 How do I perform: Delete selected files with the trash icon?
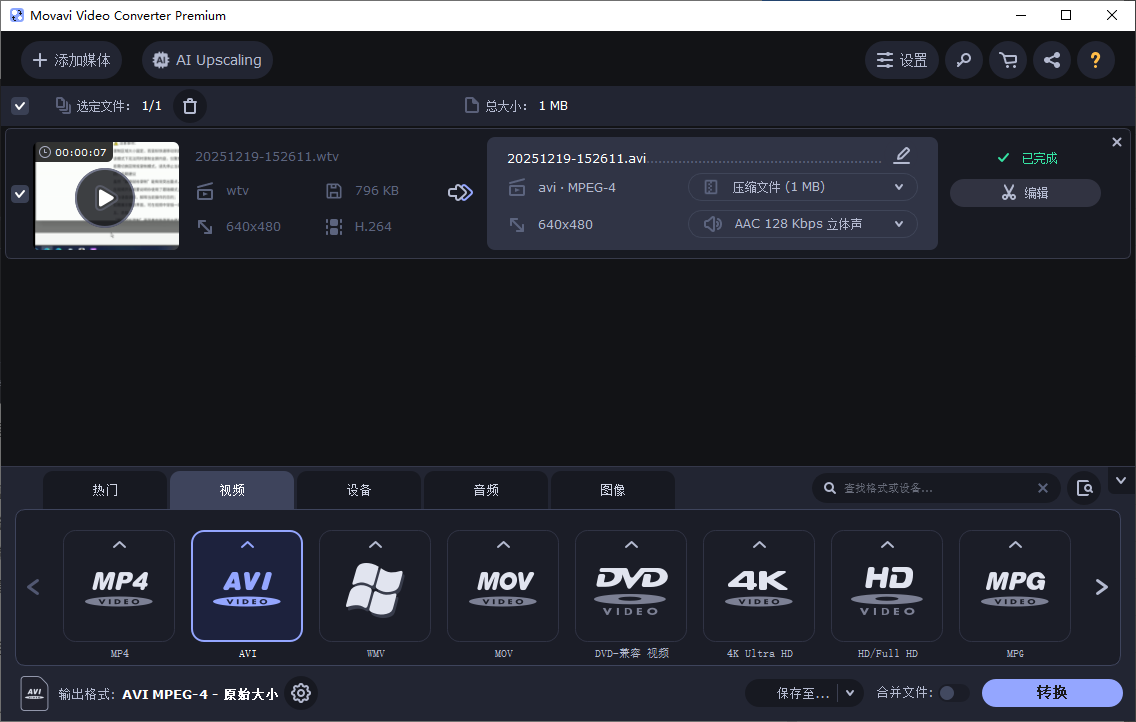[189, 105]
